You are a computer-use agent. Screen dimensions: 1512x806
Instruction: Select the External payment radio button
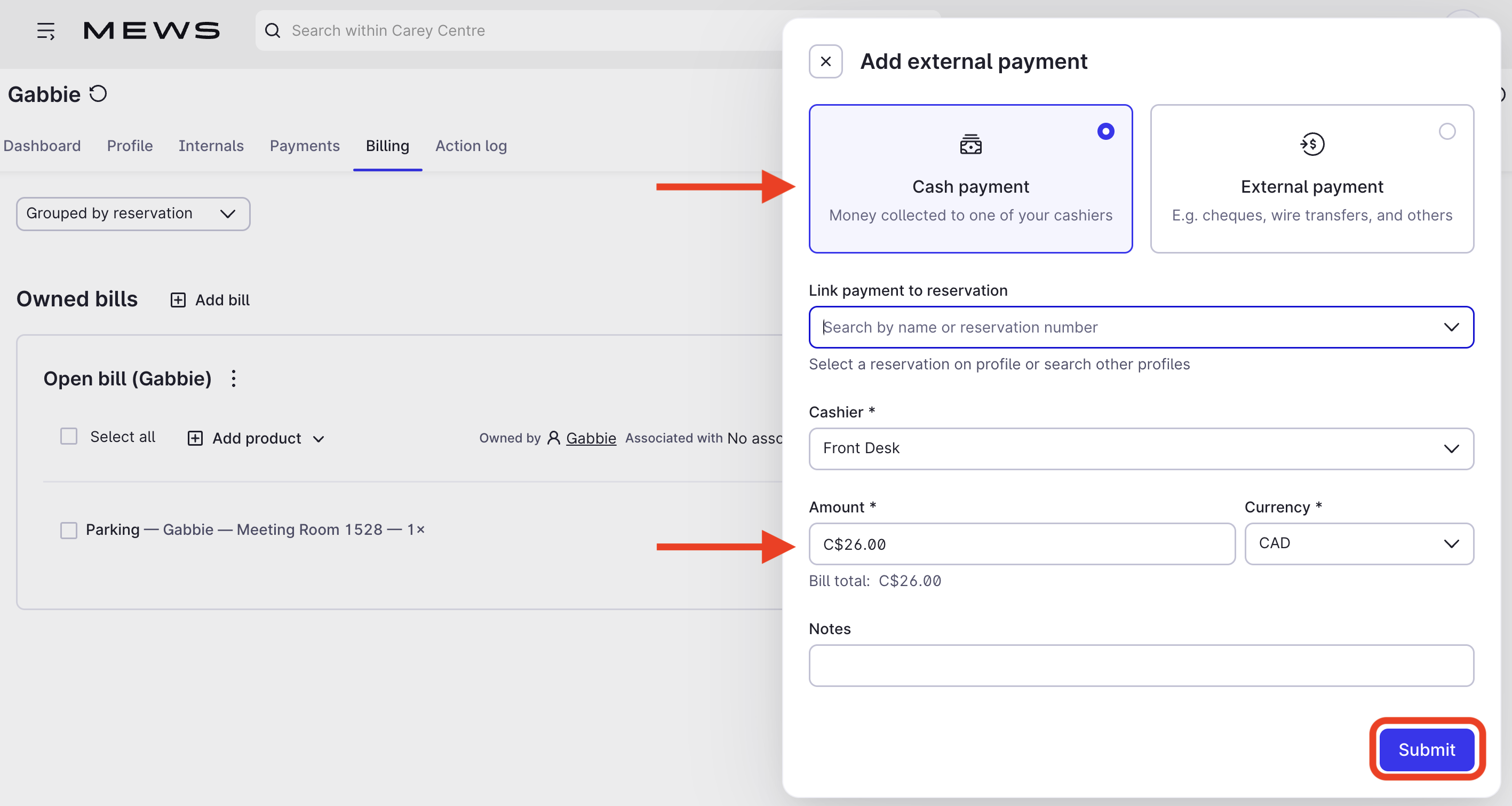tap(1447, 131)
